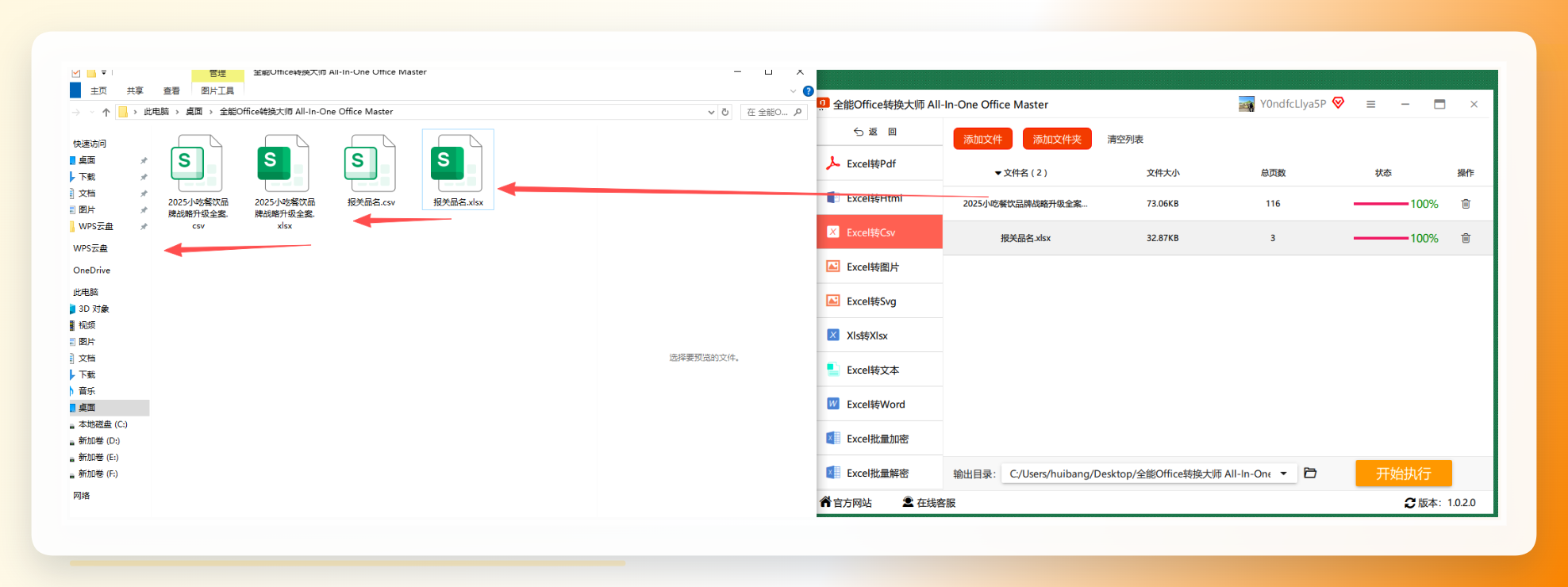Open 新加卷 (D:) drive
The height and width of the screenshot is (587, 1568).
pos(98,441)
